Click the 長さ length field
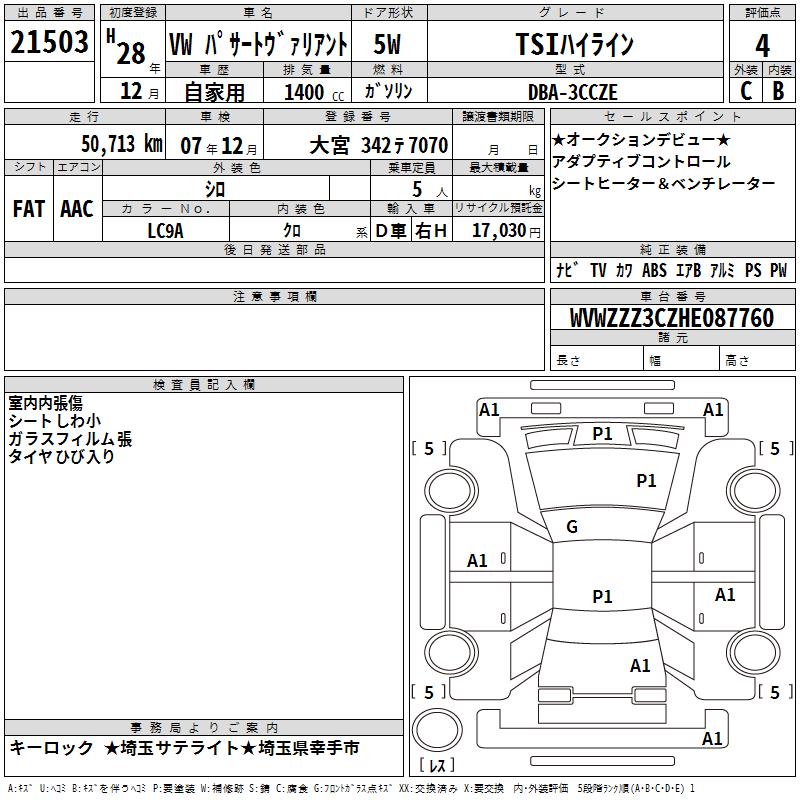 coord(596,359)
